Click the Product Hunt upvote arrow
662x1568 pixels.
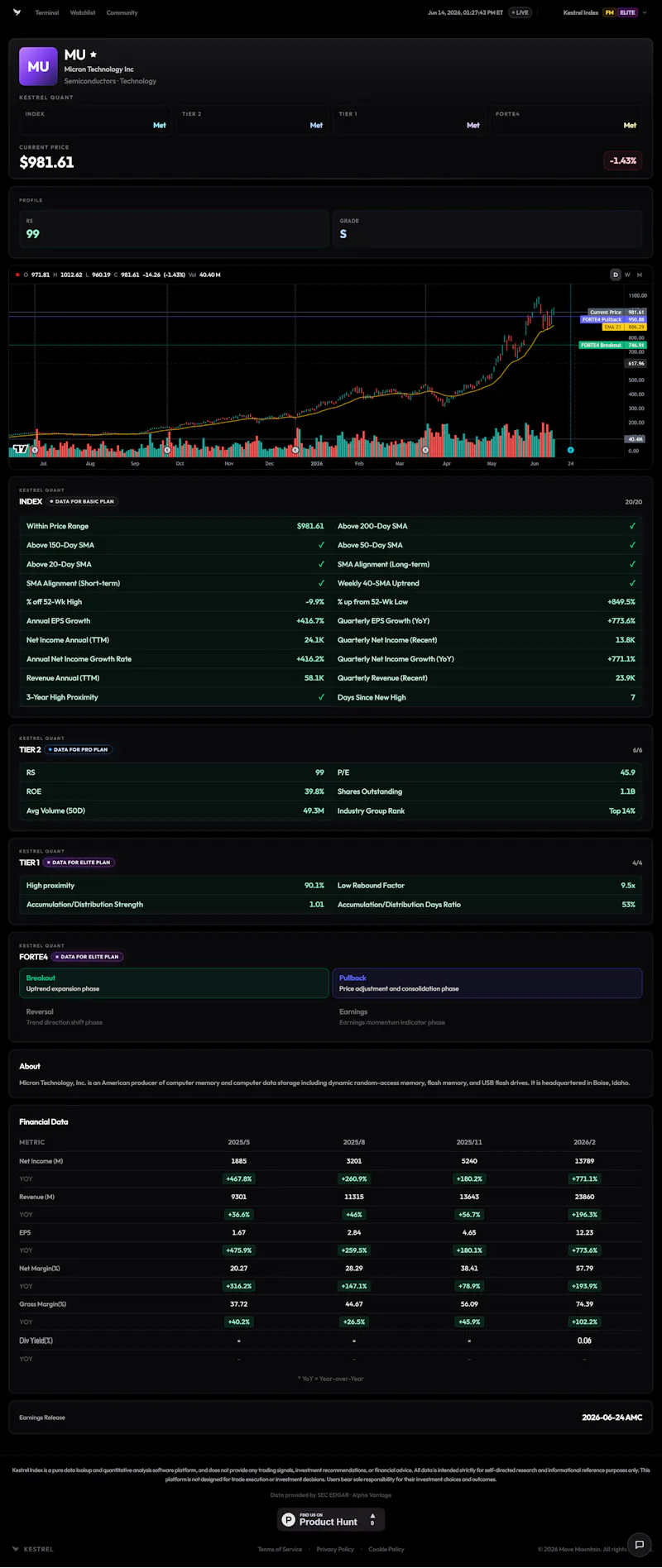tap(372, 1516)
